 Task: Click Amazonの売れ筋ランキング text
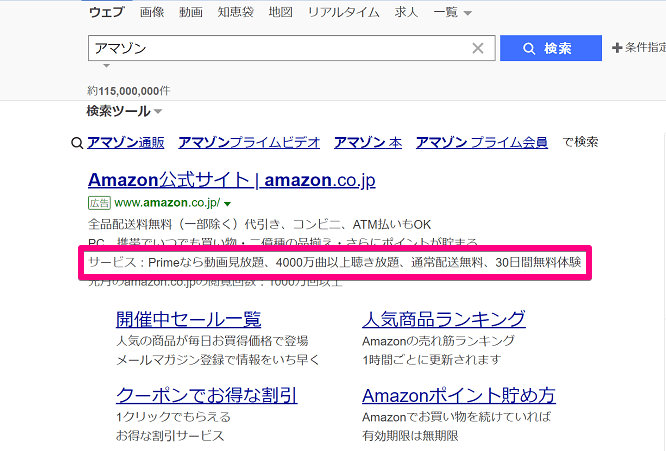(438, 341)
